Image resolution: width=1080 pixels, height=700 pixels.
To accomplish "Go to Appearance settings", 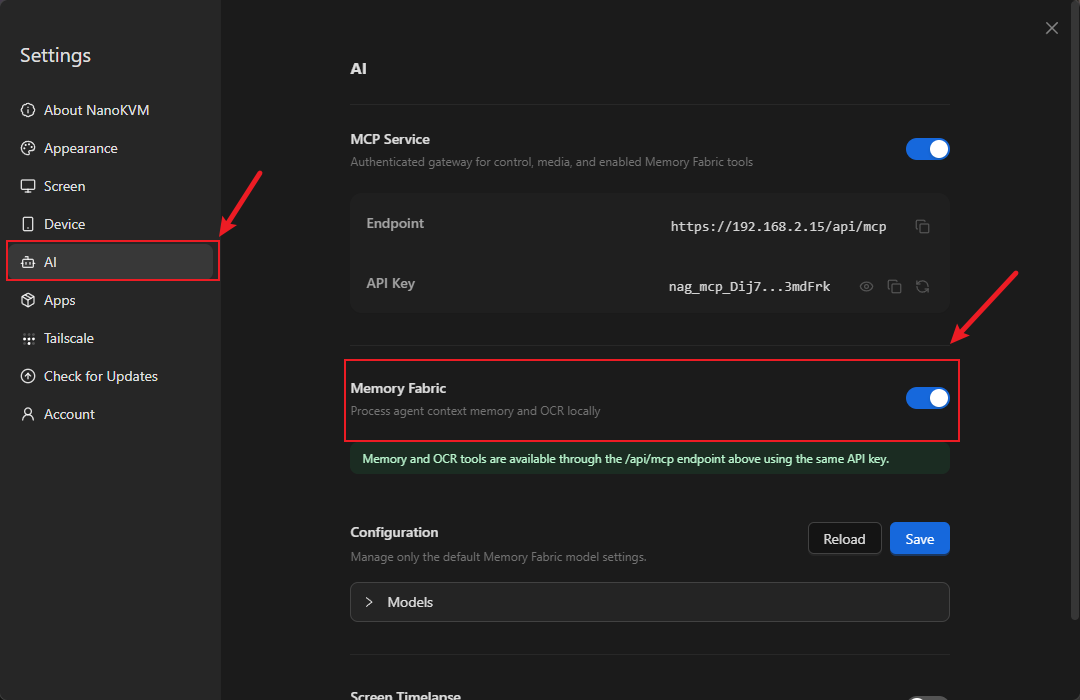I will pos(110,148).
